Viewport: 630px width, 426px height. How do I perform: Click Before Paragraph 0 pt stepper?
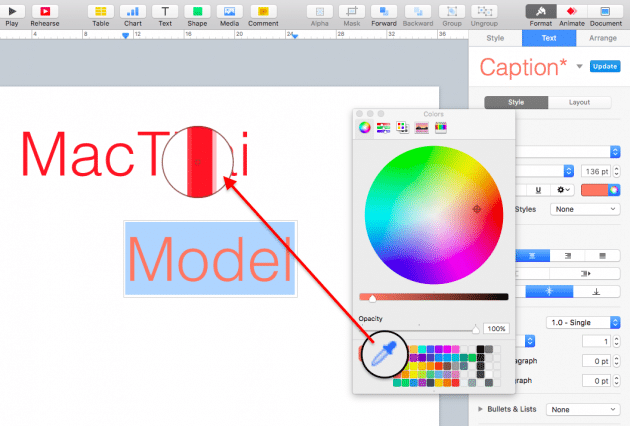pos(616,361)
